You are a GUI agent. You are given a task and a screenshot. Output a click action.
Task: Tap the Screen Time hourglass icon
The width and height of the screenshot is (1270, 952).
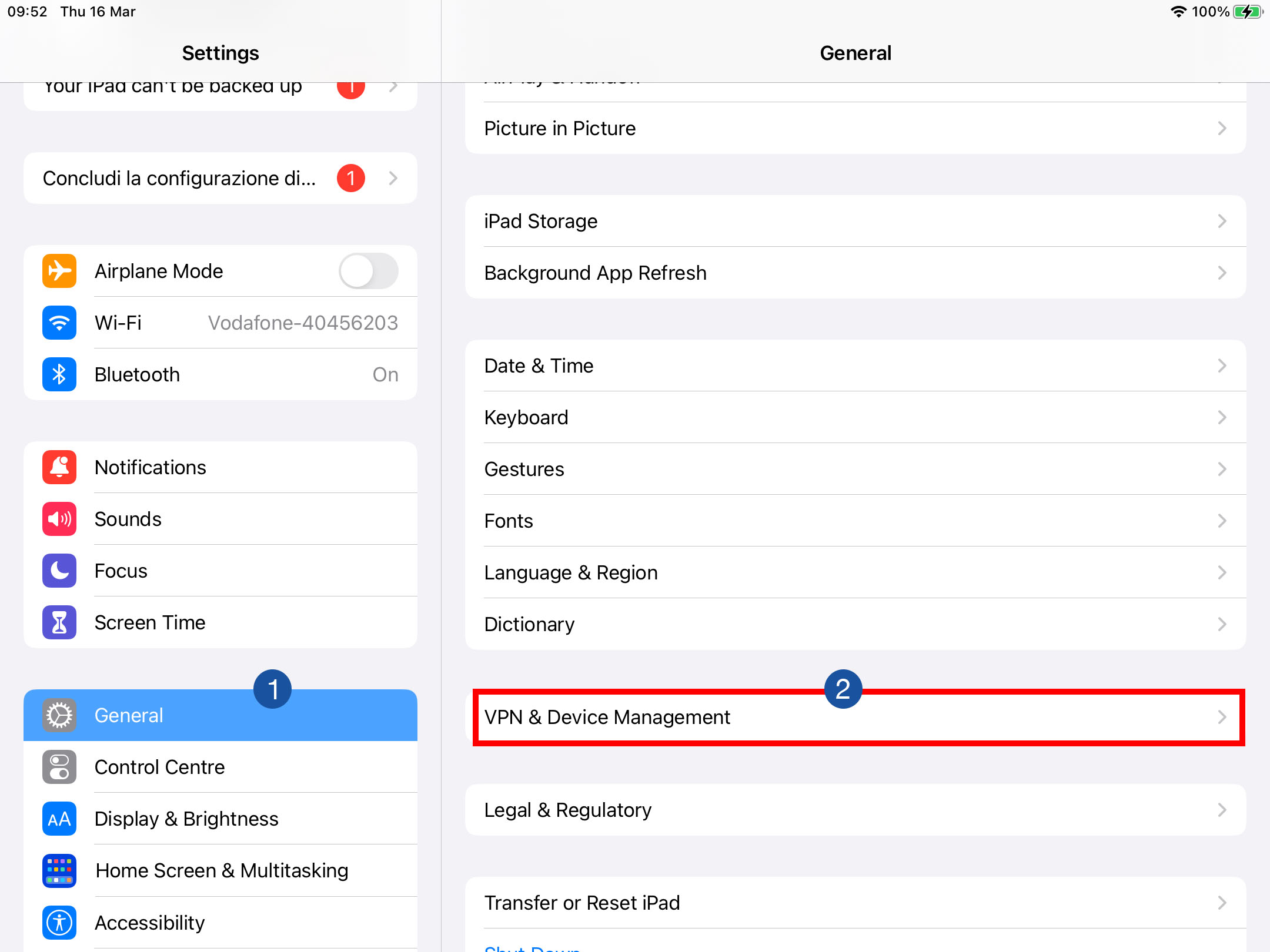coord(59,622)
